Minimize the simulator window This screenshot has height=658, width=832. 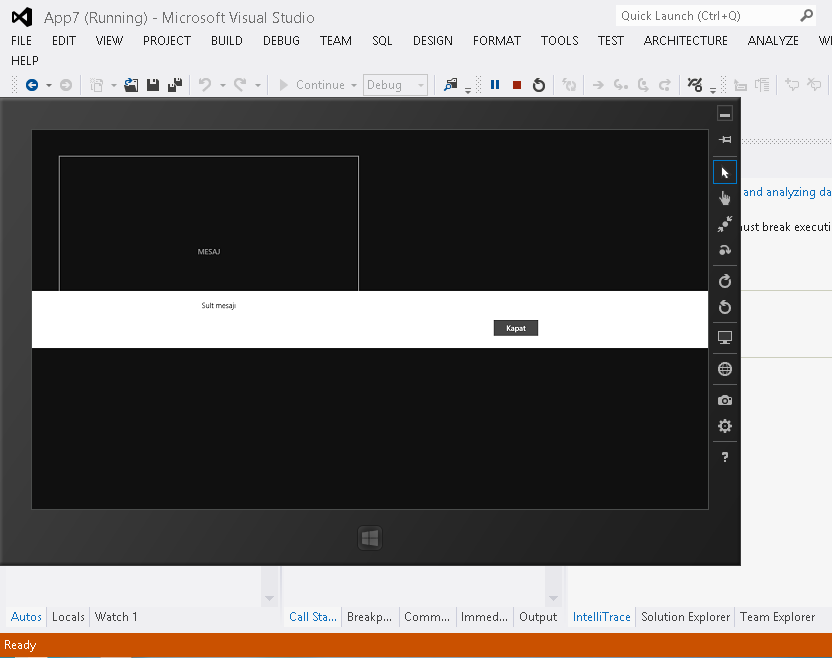725,114
